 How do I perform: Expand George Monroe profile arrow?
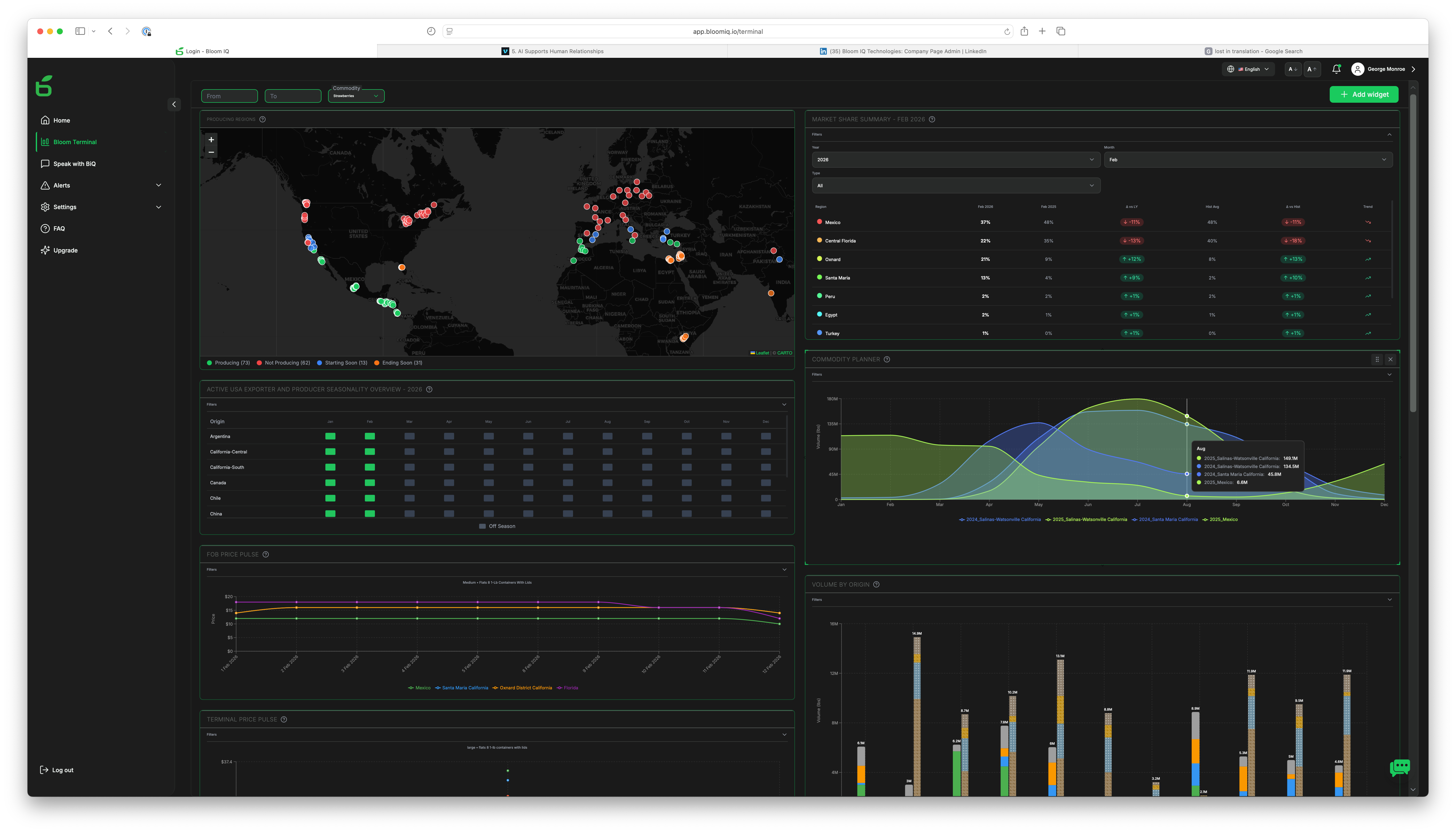coord(1413,69)
